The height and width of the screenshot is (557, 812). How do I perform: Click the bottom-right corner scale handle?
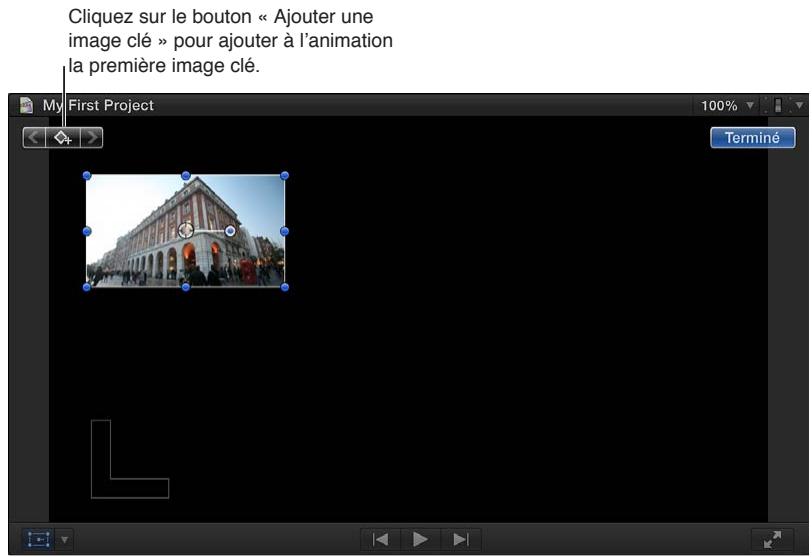(x=284, y=287)
